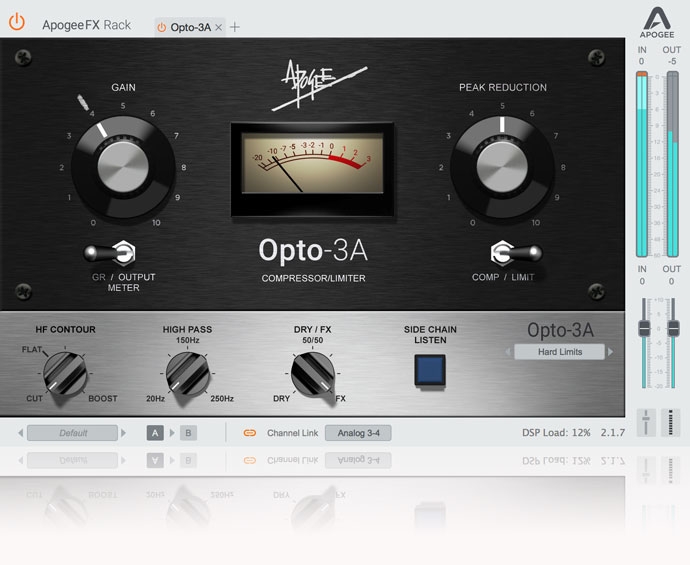Add a new plugin with plus icon
This screenshot has width=690, height=565.
pos(235,27)
